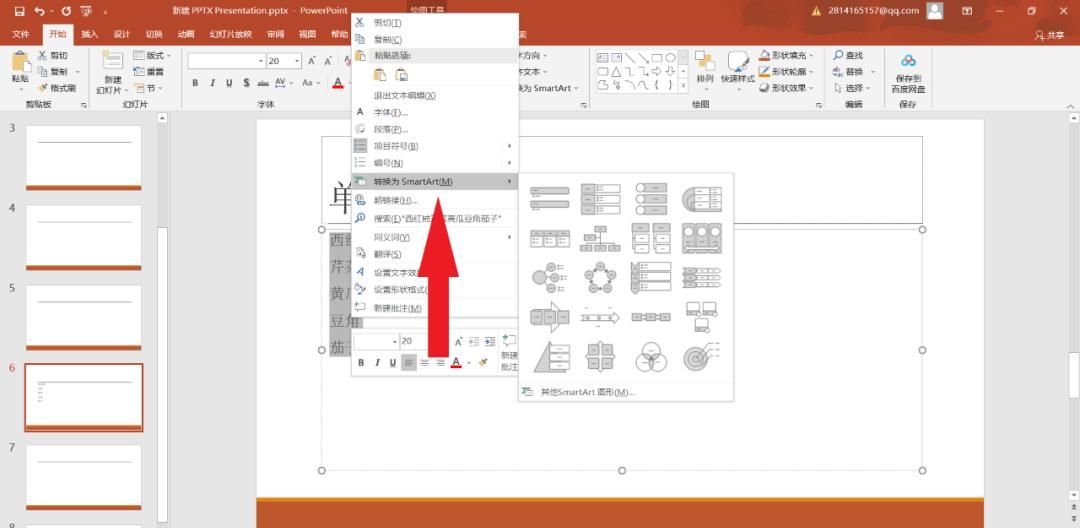Click the large Paste (粘贴) clipboard icon

(x=21, y=62)
